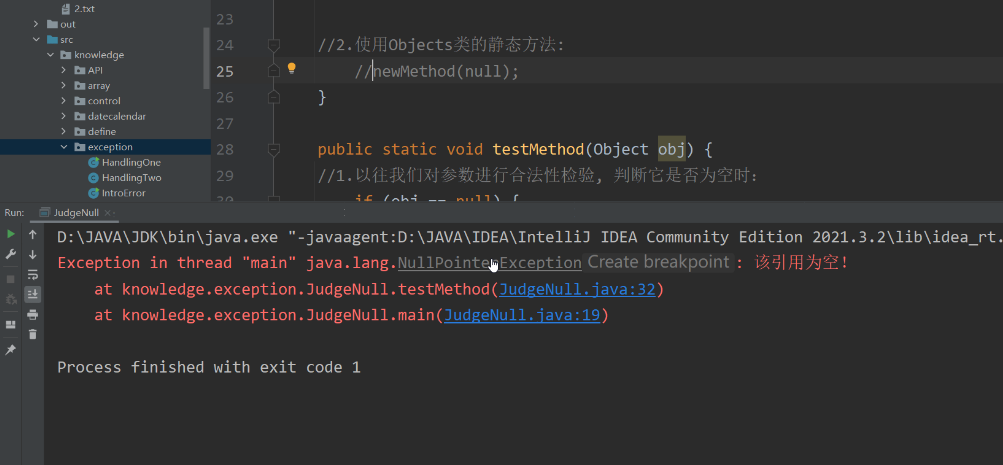Open run configuration via the wrench icon
Viewport: 1003px width, 465px height.
pos(11,254)
